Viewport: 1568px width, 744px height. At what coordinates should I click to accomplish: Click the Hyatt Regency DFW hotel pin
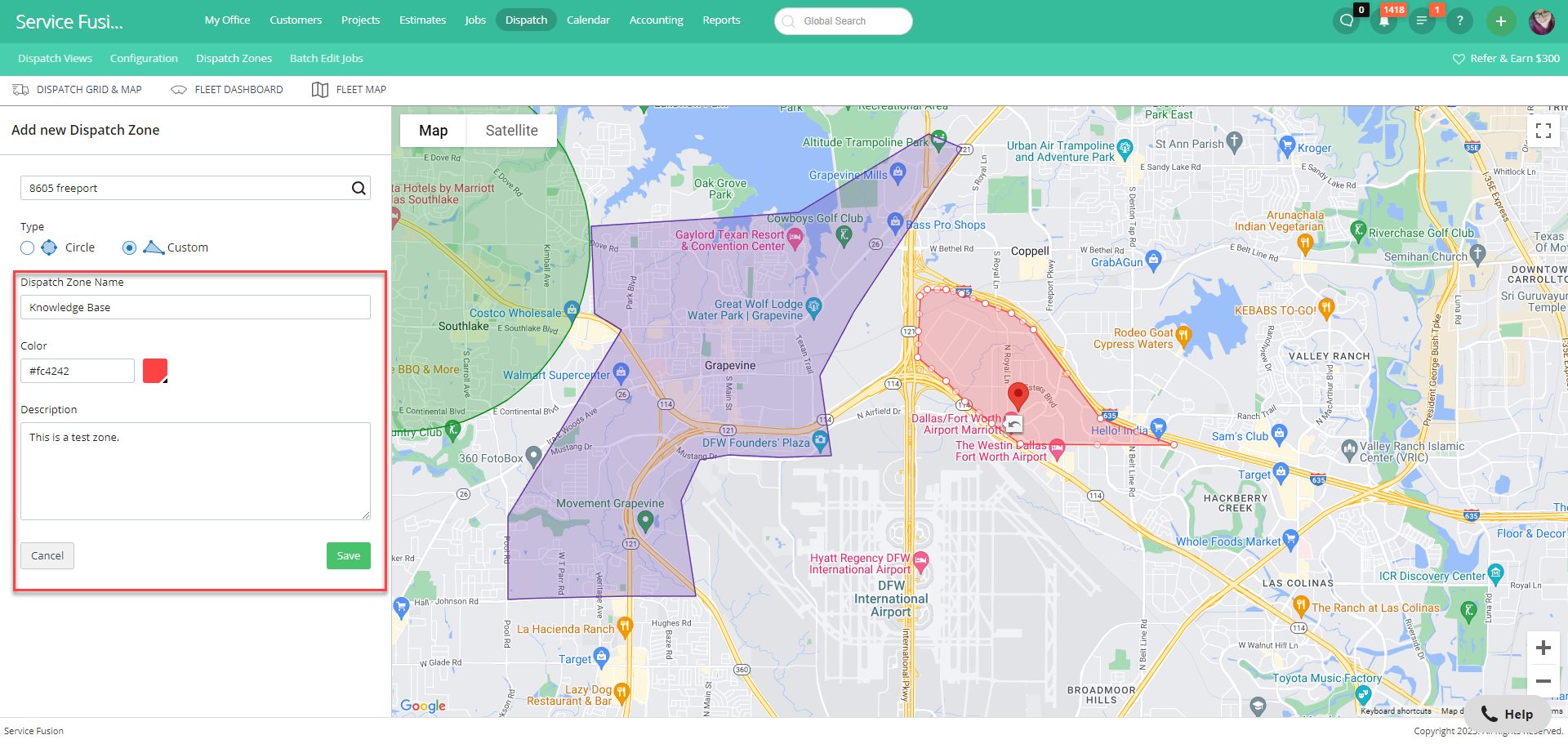pos(921,561)
